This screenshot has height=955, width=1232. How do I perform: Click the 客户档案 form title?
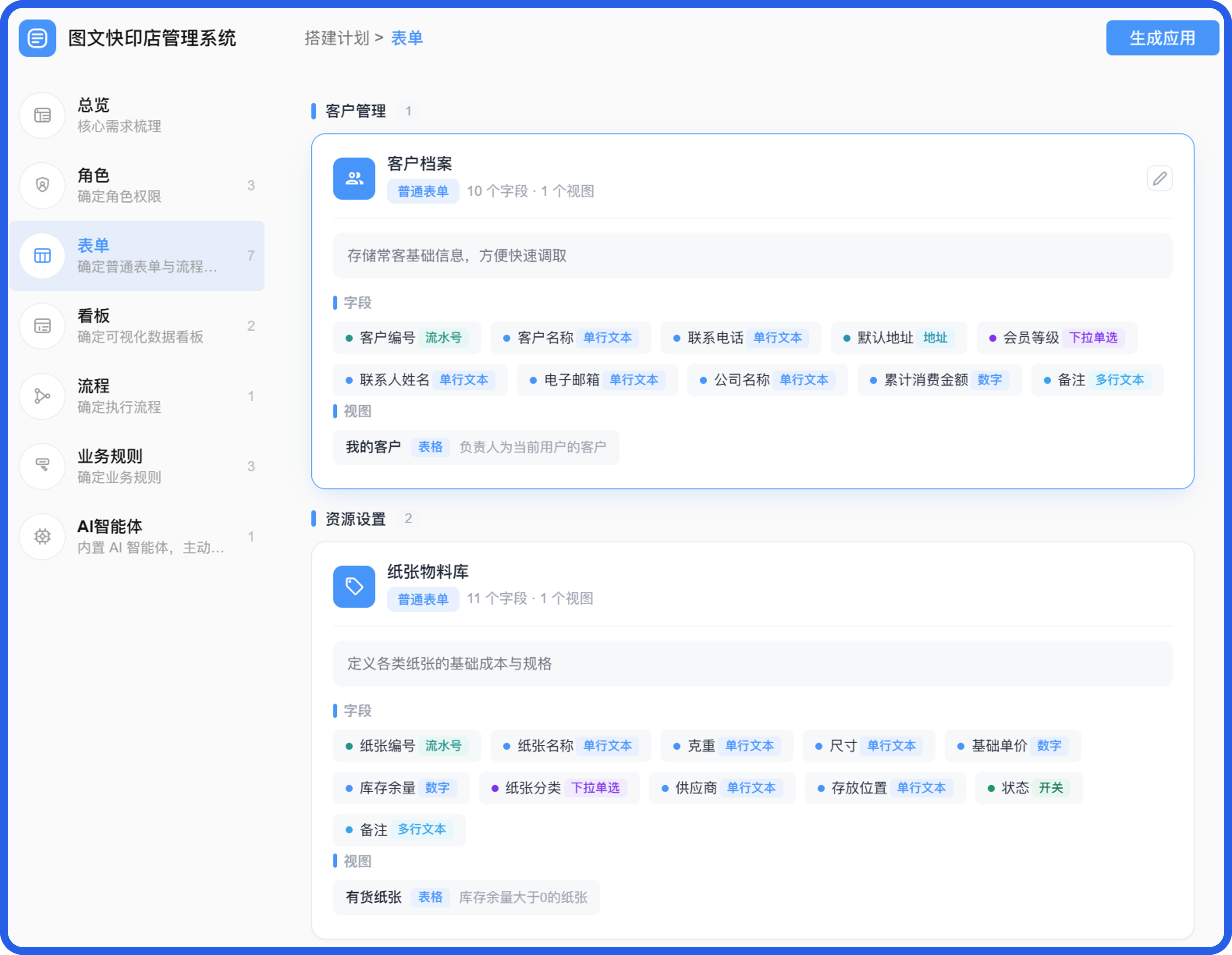coord(419,163)
